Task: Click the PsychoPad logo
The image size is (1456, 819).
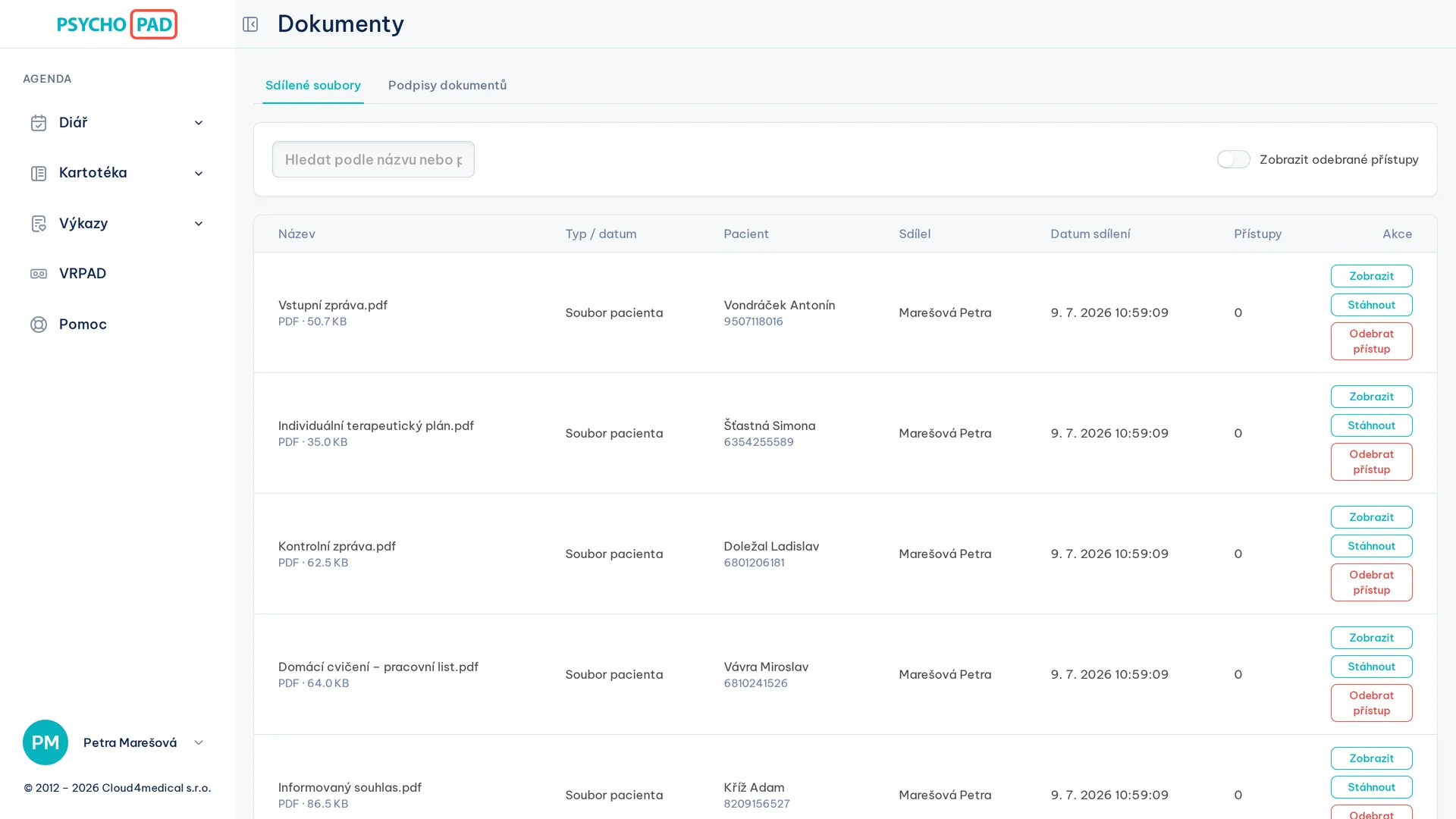Action: (x=118, y=24)
